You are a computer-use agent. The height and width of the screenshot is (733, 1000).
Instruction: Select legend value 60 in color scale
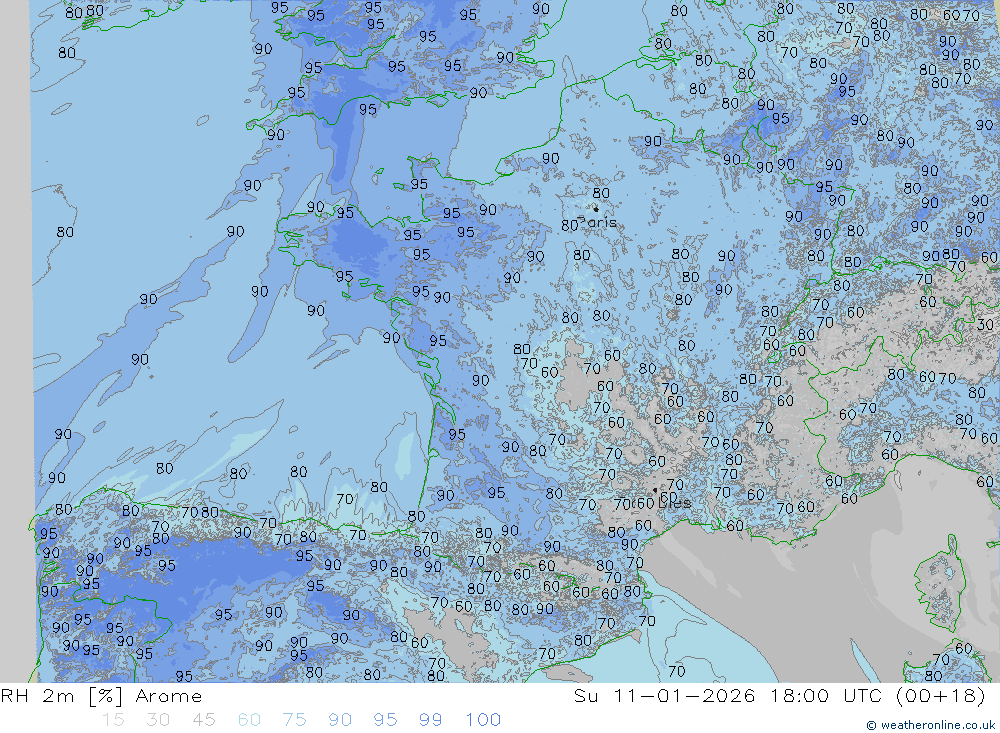[249, 720]
